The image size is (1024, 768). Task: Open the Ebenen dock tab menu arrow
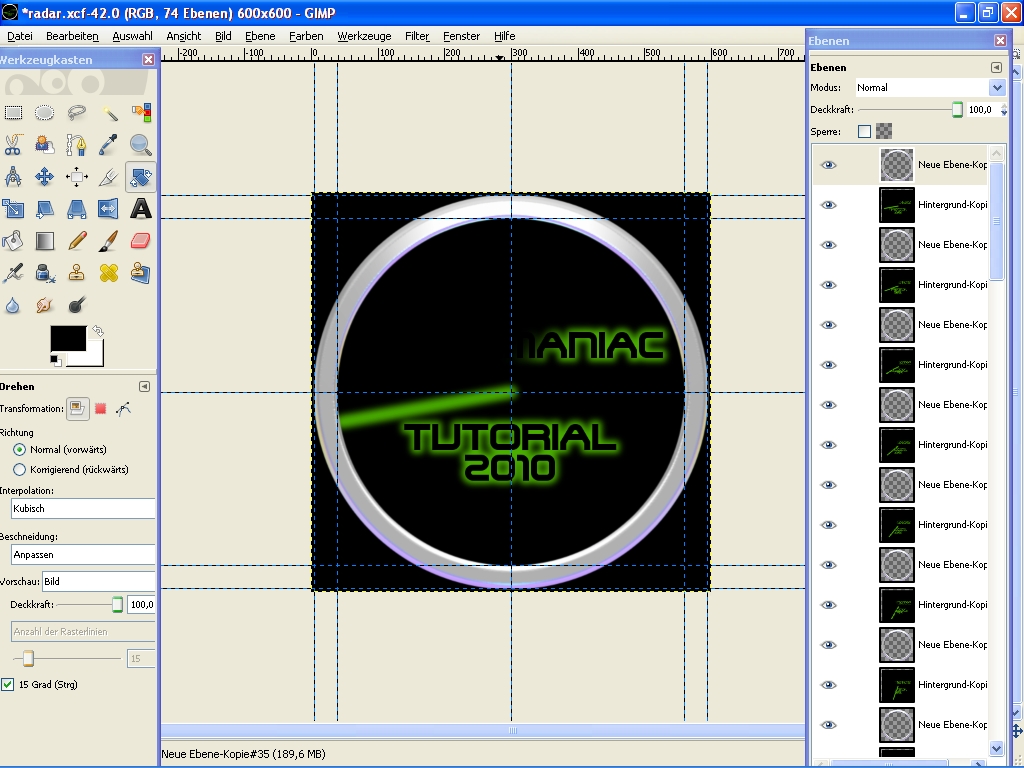pos(996,67)
